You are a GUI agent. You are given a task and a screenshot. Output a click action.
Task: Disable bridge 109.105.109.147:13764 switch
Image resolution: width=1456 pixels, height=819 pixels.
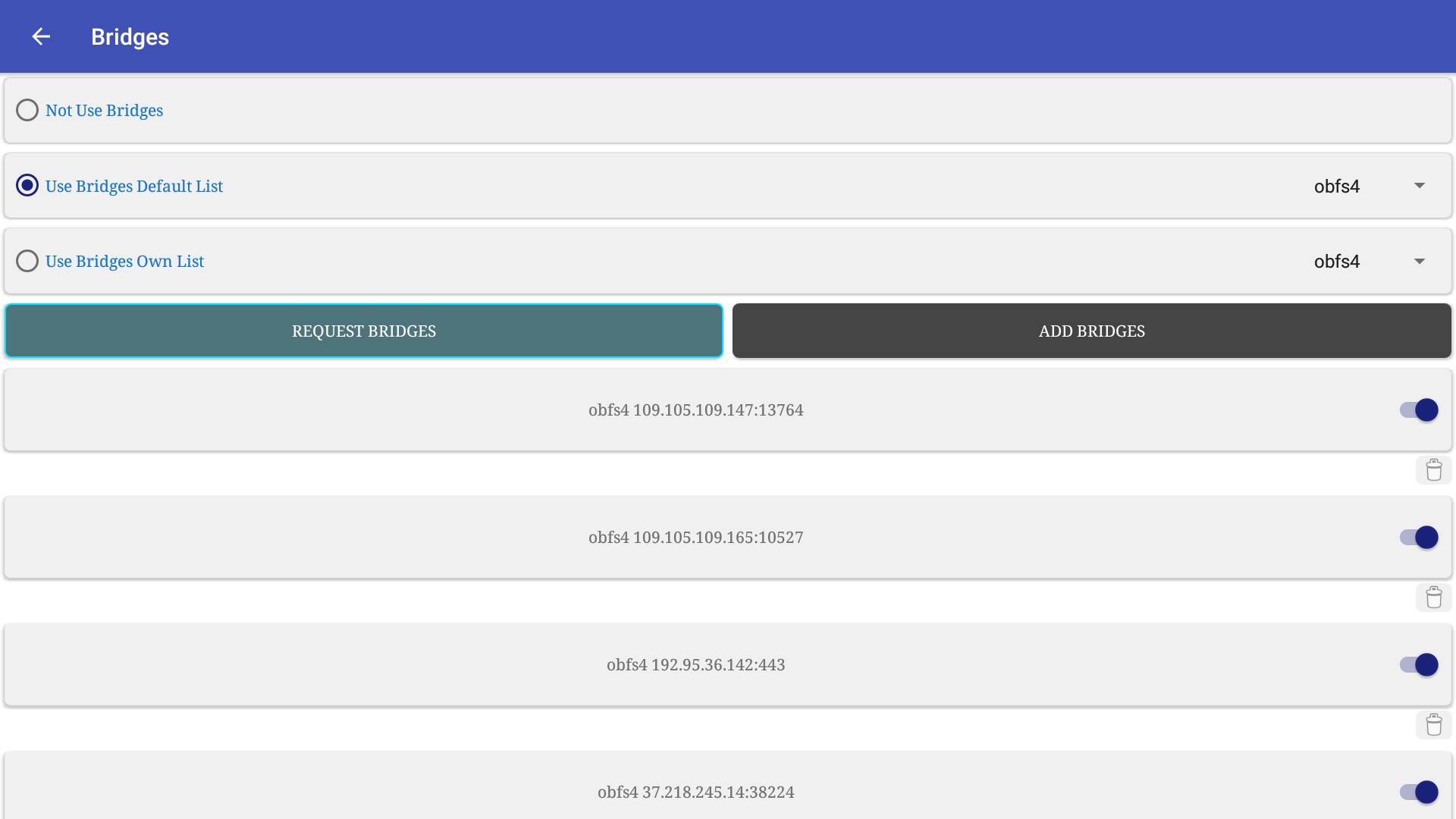click(x=1419, y=410)
